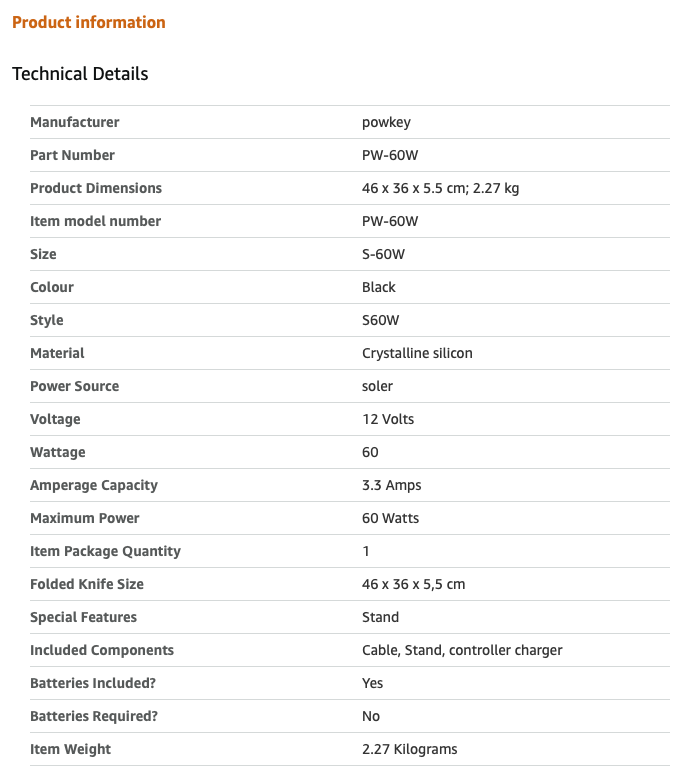Click the Product information heading
This screenshot has height=776, width=686.
pos(89,22)
